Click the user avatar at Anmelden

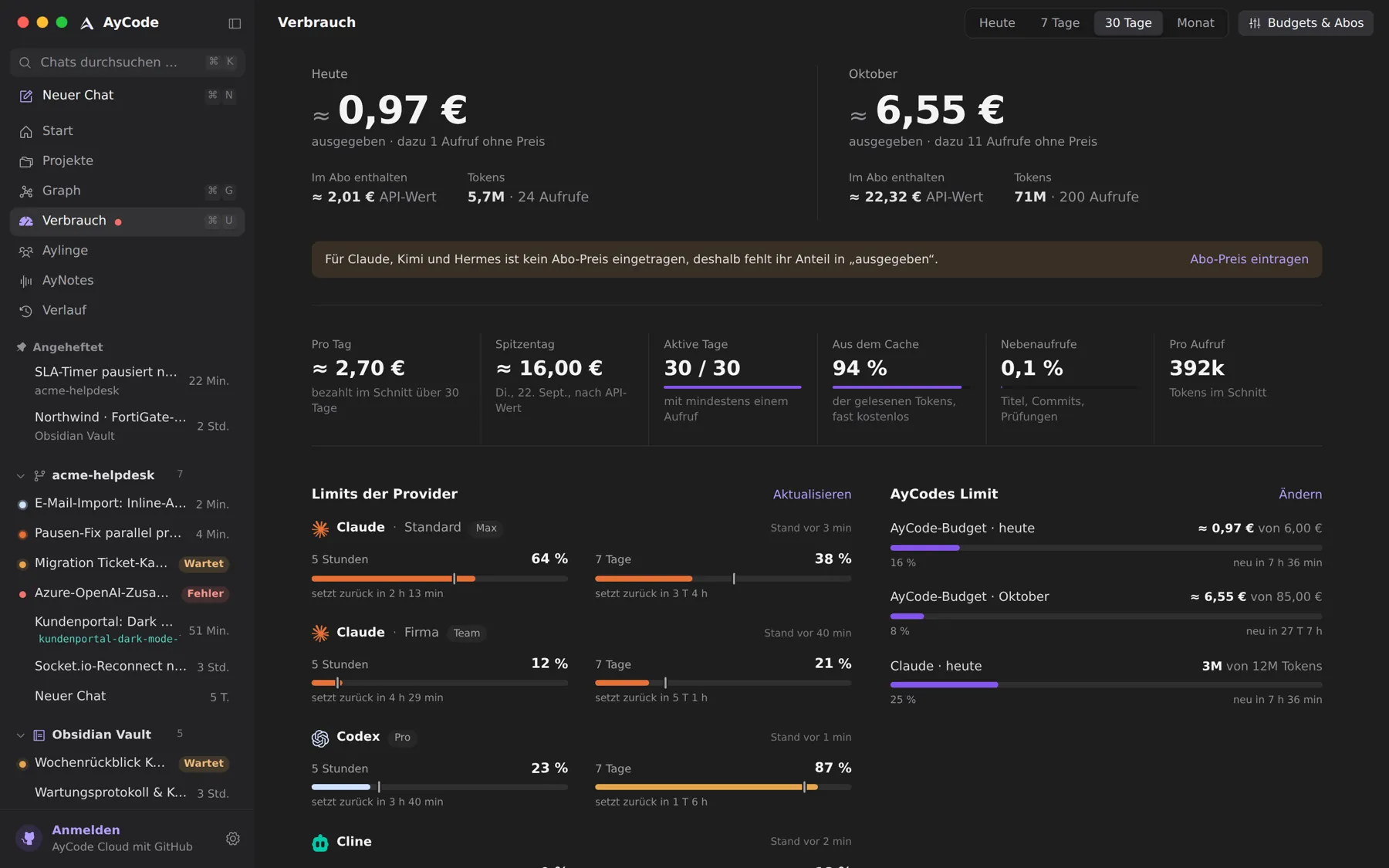click(x=29, y=839)
